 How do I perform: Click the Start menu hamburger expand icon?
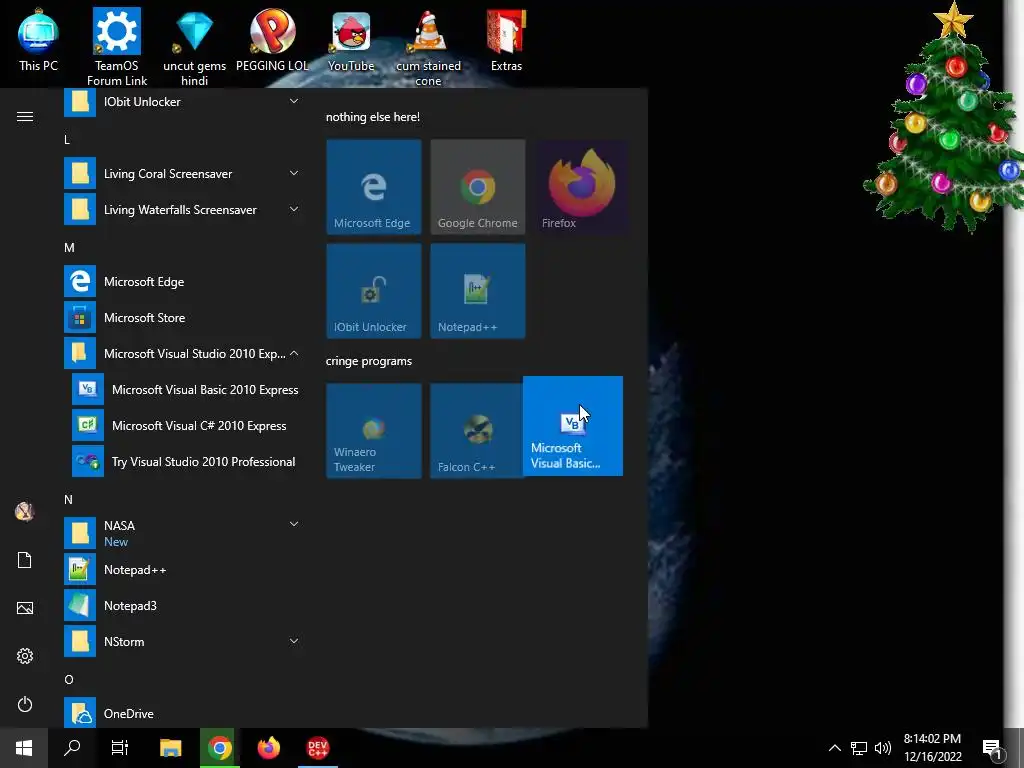25,116
